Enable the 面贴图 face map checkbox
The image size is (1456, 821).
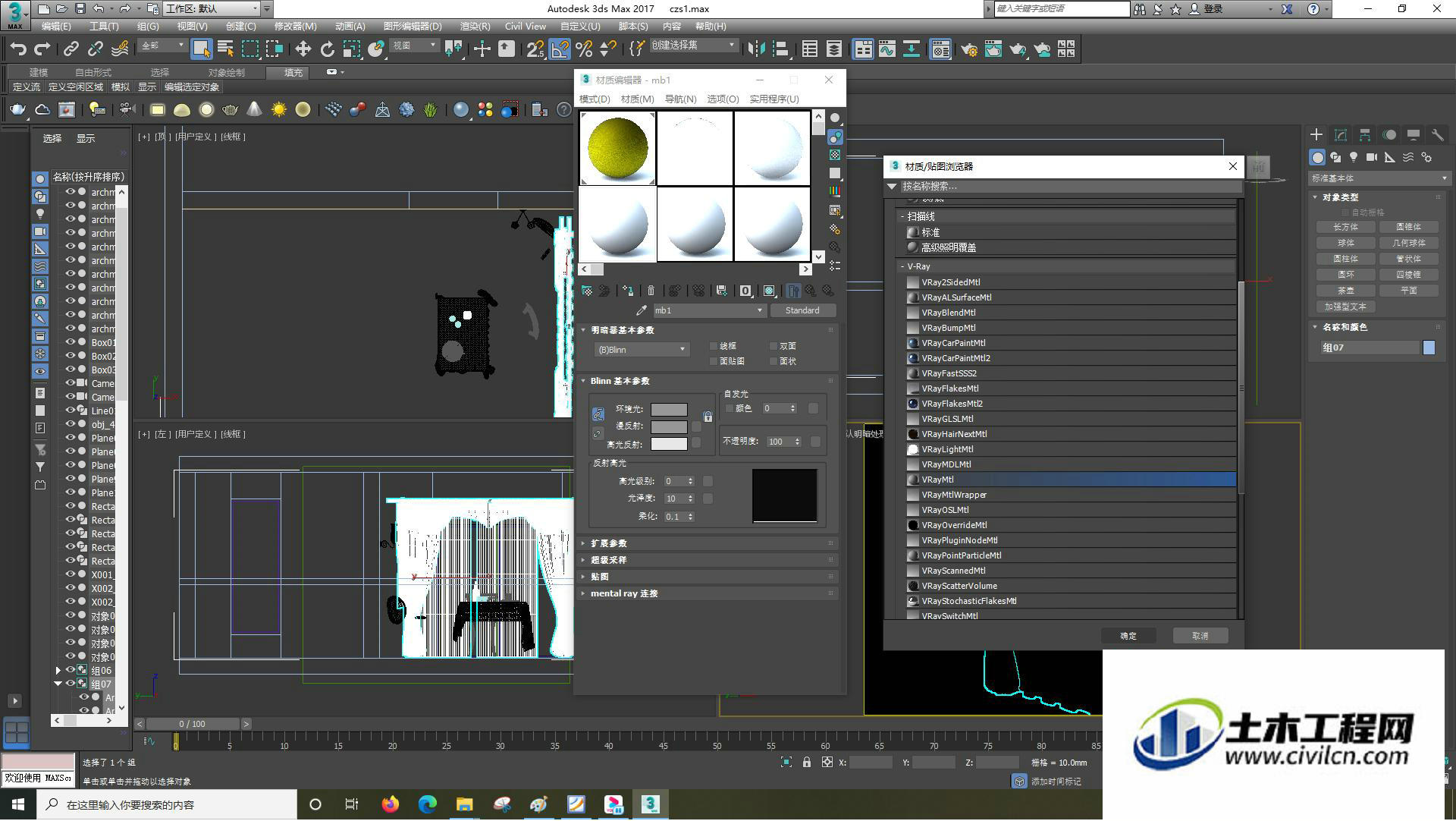[x=714, y=361]
